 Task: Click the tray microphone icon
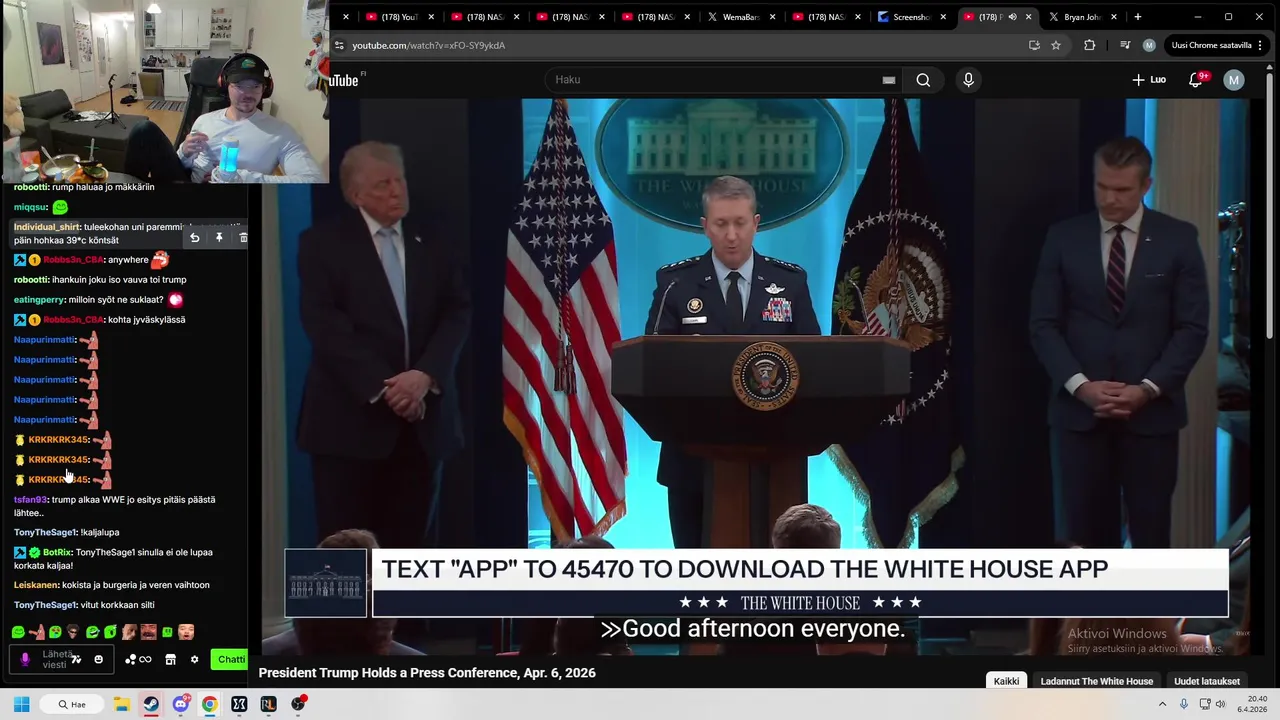coord(1185,704)
